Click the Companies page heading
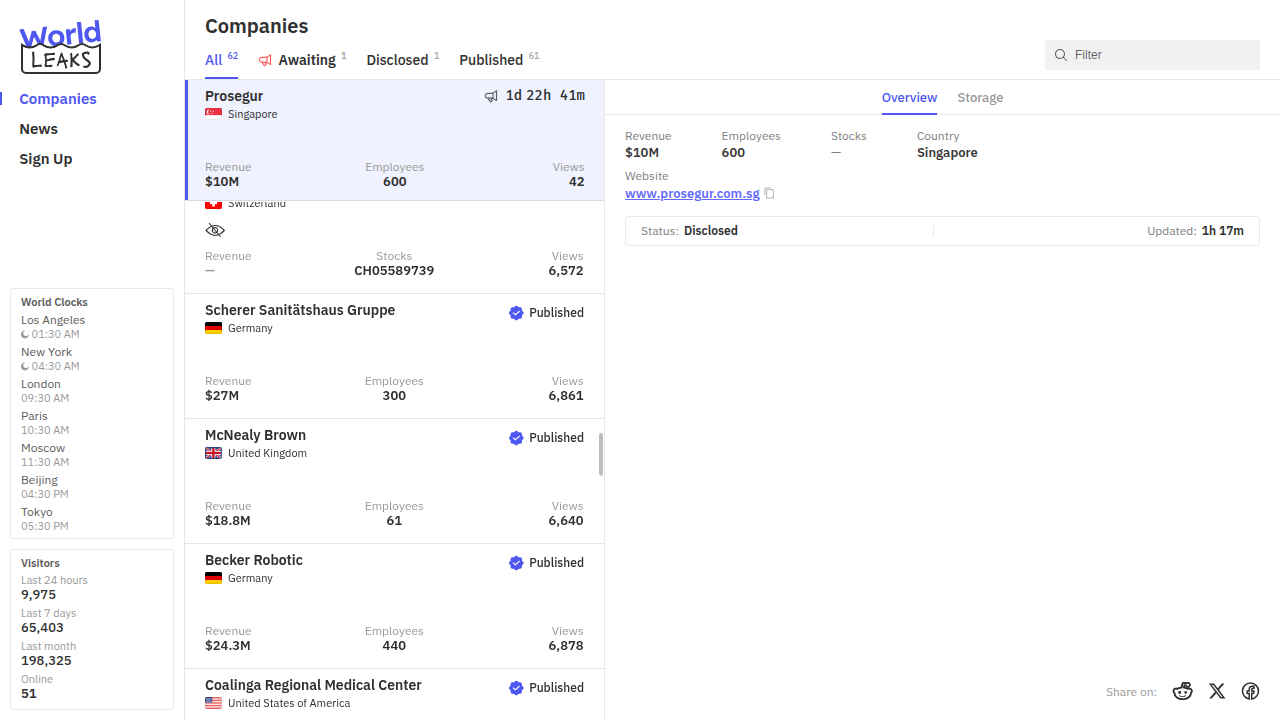Screen dimensions: 1280x720 tap(257, 27)
